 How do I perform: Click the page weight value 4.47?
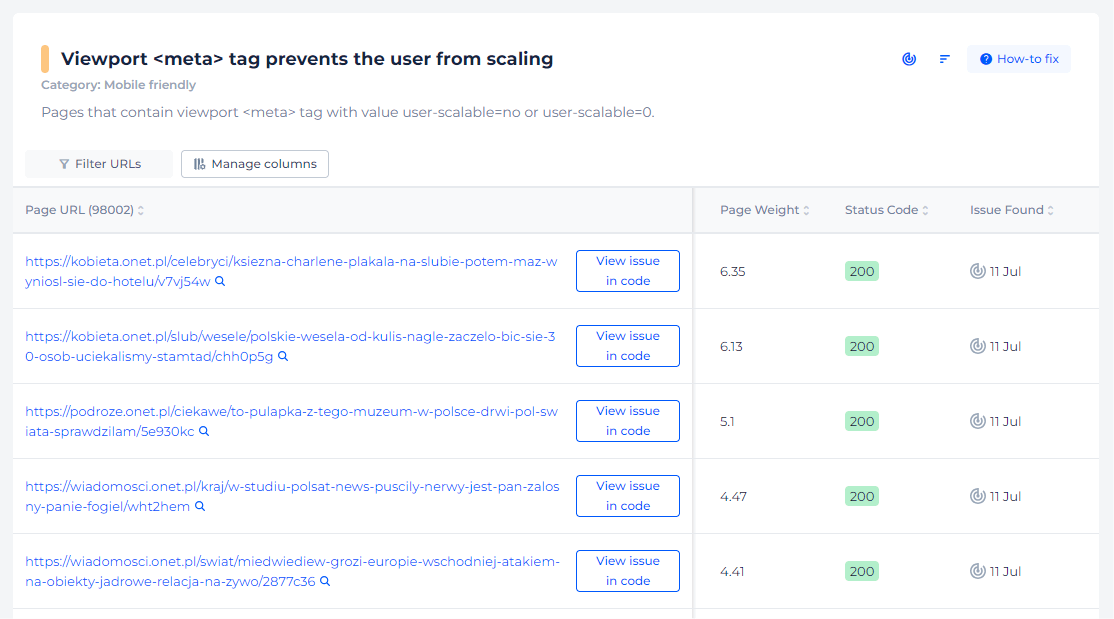point(733,497)
